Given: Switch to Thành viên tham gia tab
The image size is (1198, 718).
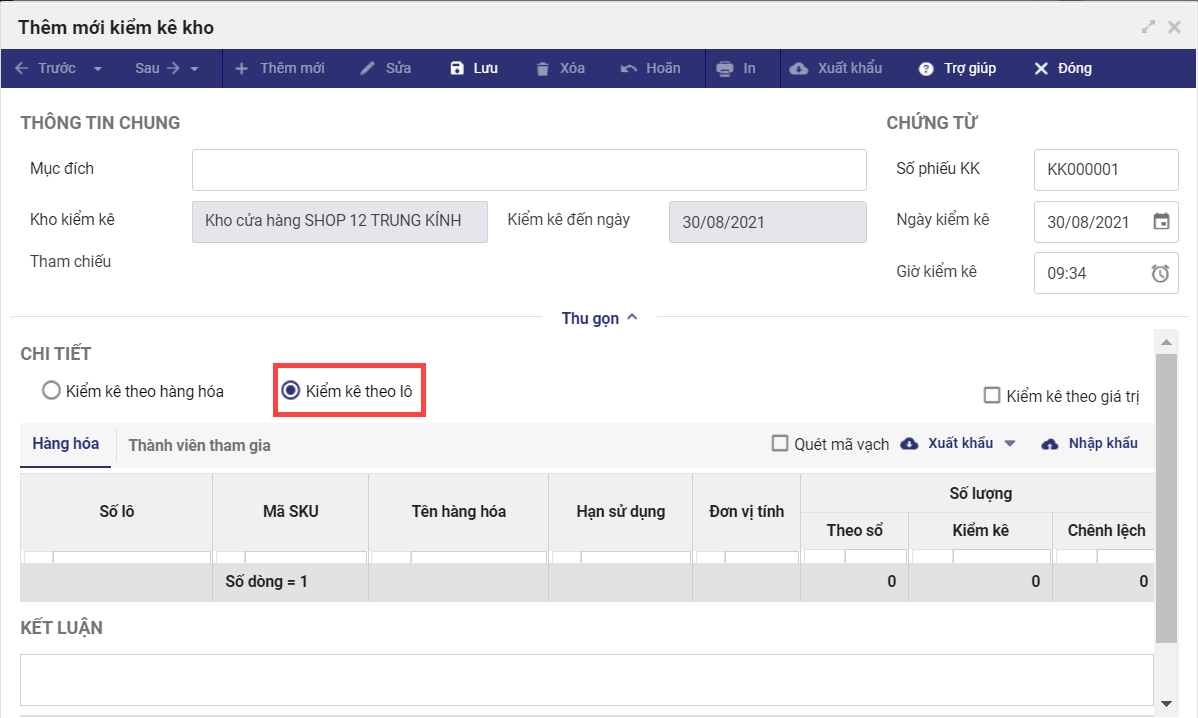Looking at the screenshot, I should pos(199,445).
